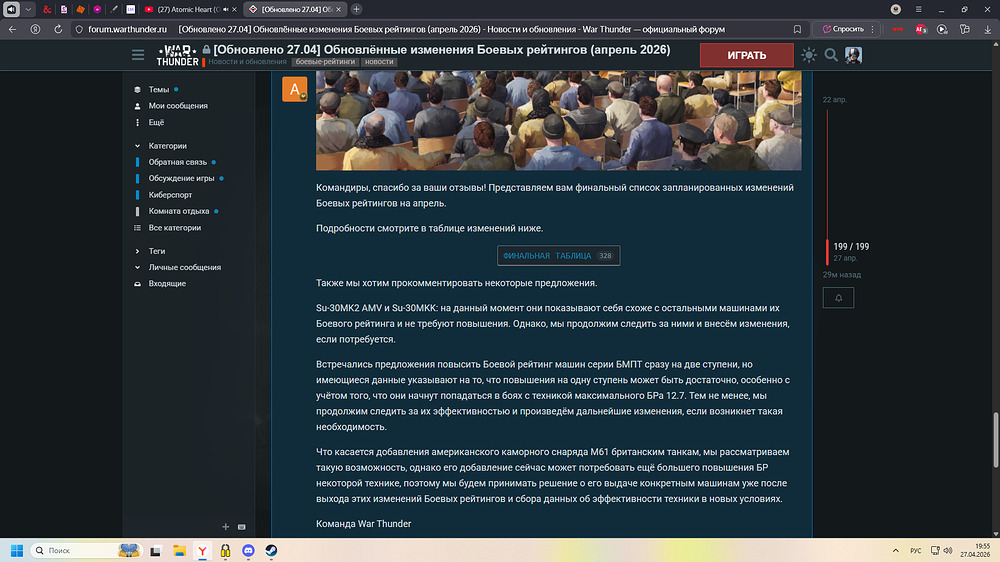
Task: Click the browser sound indicator button
Action: pyautogui.click(x=11, y=10)
